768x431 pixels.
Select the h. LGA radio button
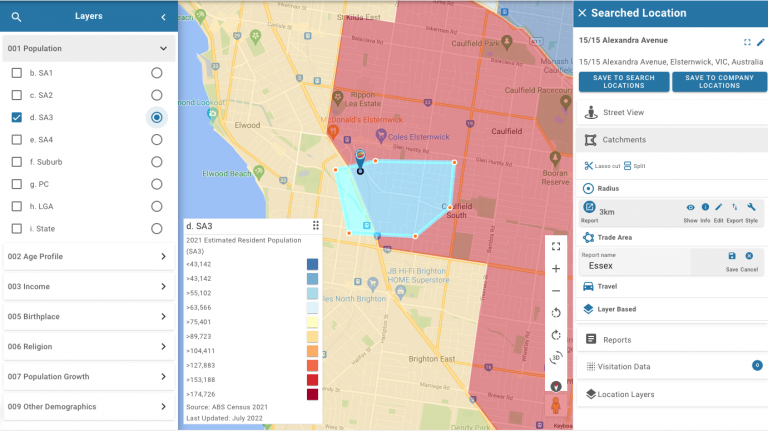(156, 206)
